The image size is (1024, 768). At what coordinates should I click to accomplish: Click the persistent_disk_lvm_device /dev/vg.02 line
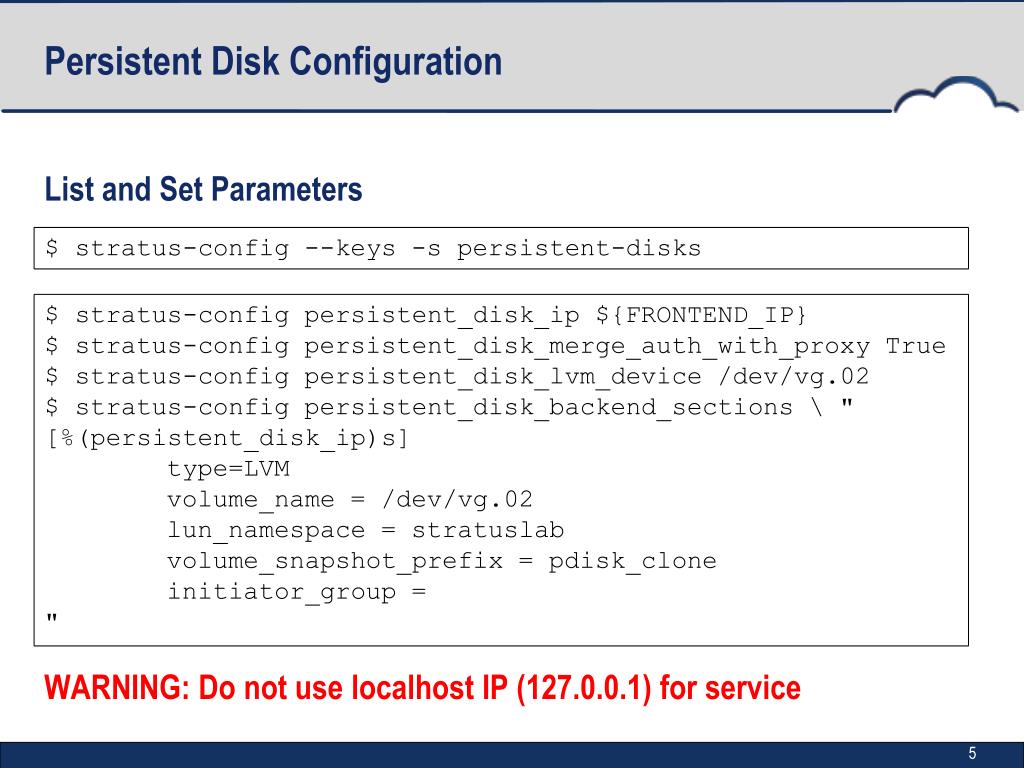click(x=457, y=377)
